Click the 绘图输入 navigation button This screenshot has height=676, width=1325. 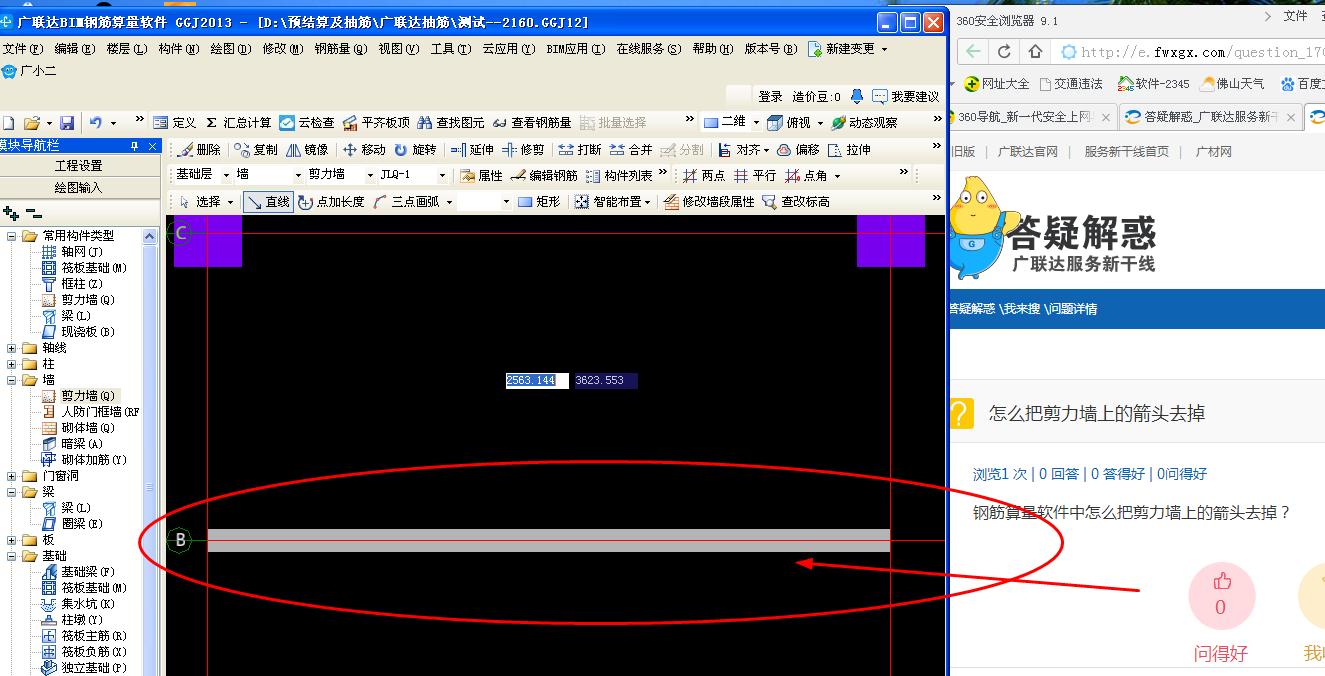coord(79,187)
